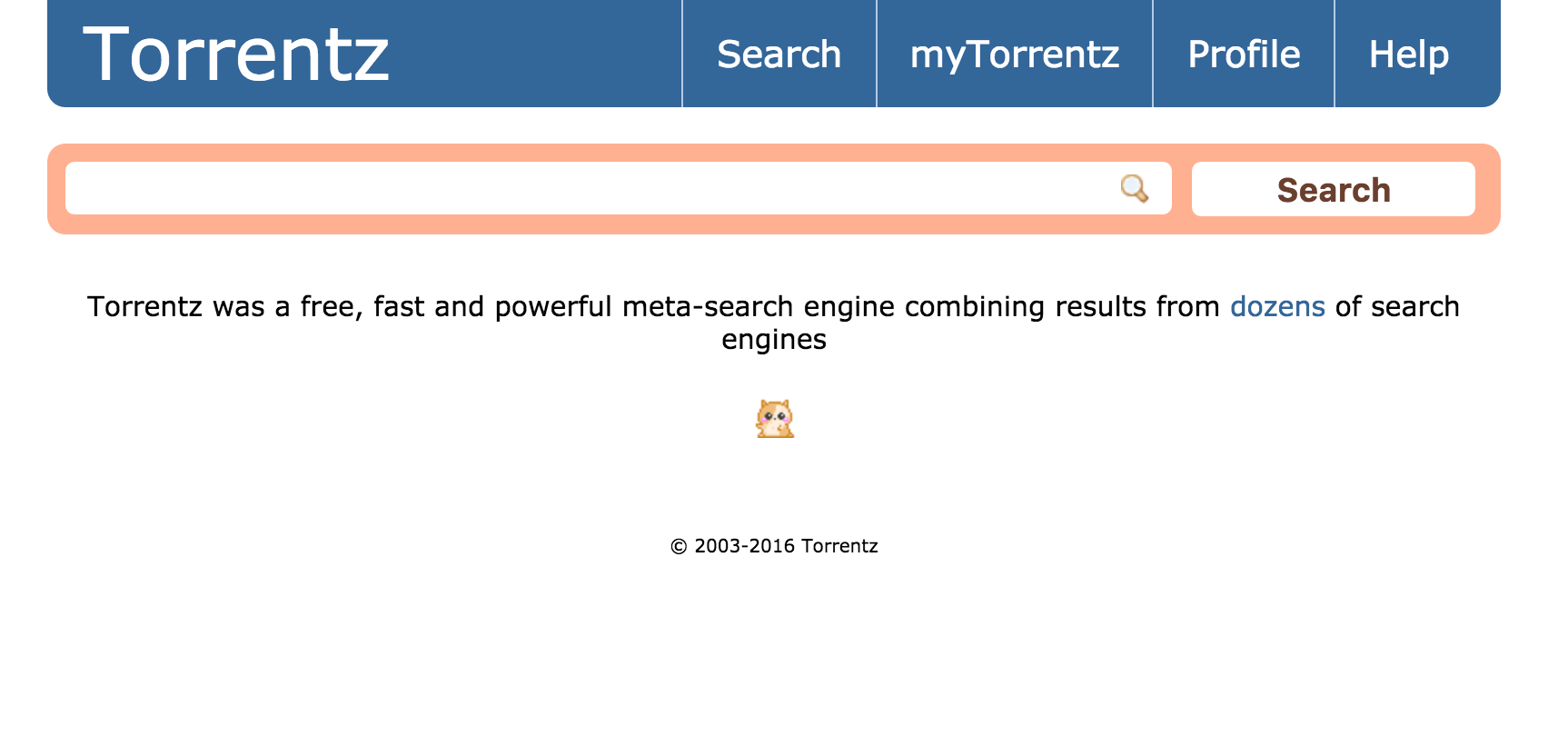This screenshot has height=736, width=1568.
Task: Click the small hamster mascot icon
Action: (775, 419)
